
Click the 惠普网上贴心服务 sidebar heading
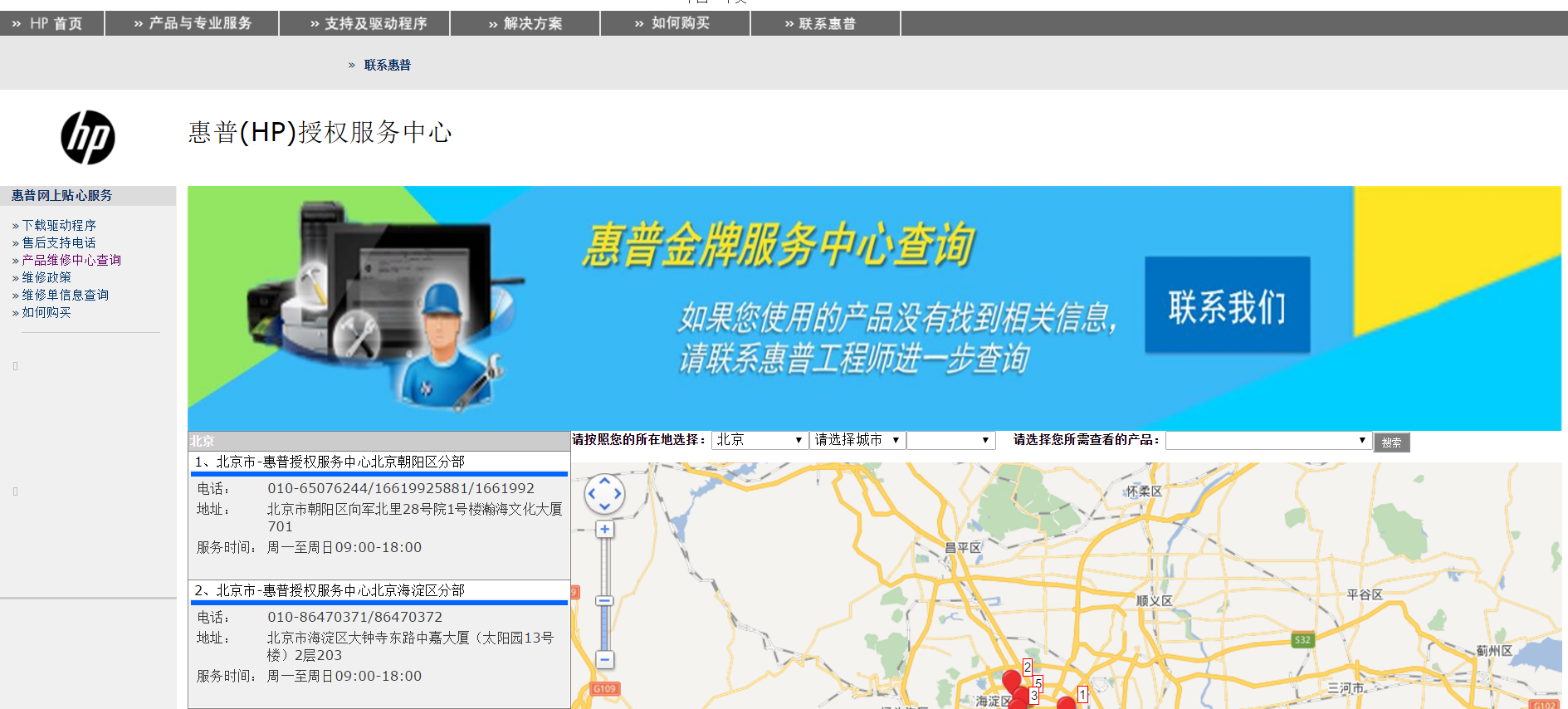click(x=61, y=195)
